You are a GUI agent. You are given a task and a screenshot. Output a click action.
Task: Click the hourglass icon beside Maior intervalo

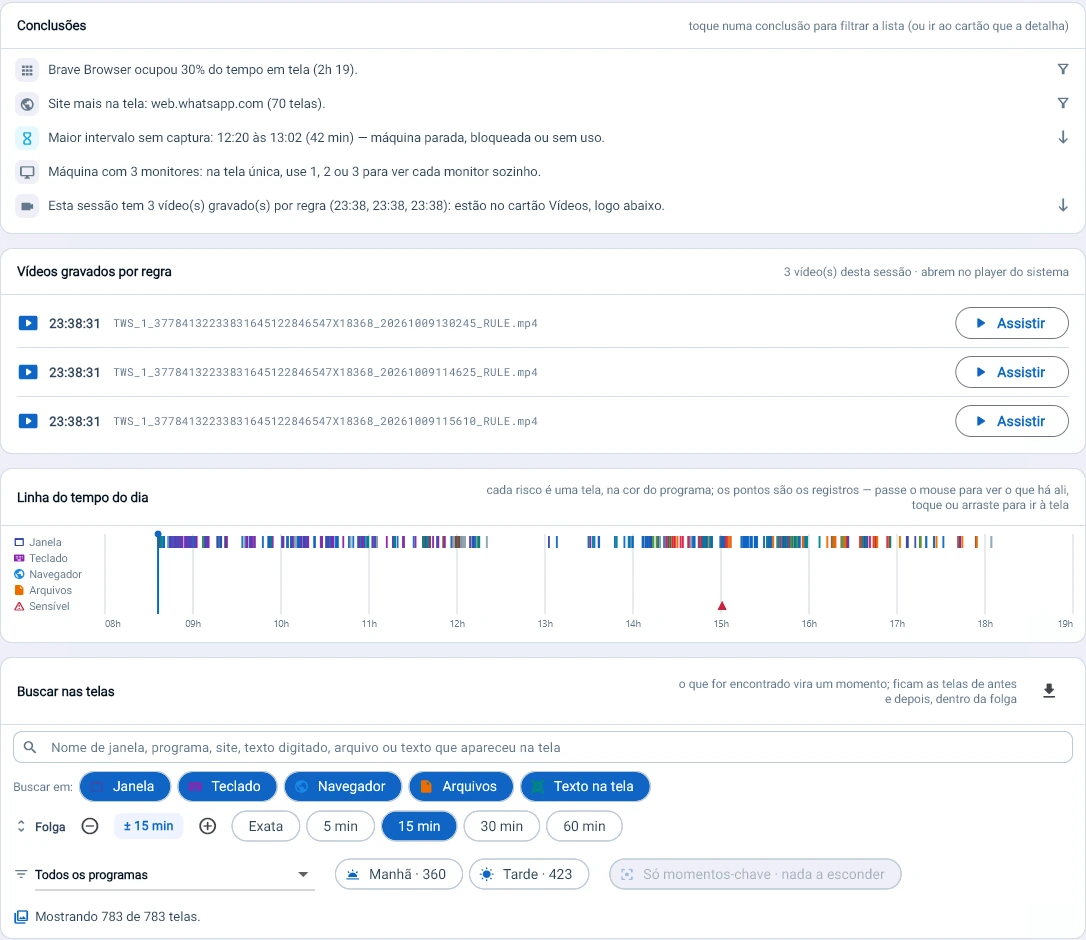pos(27,138)
